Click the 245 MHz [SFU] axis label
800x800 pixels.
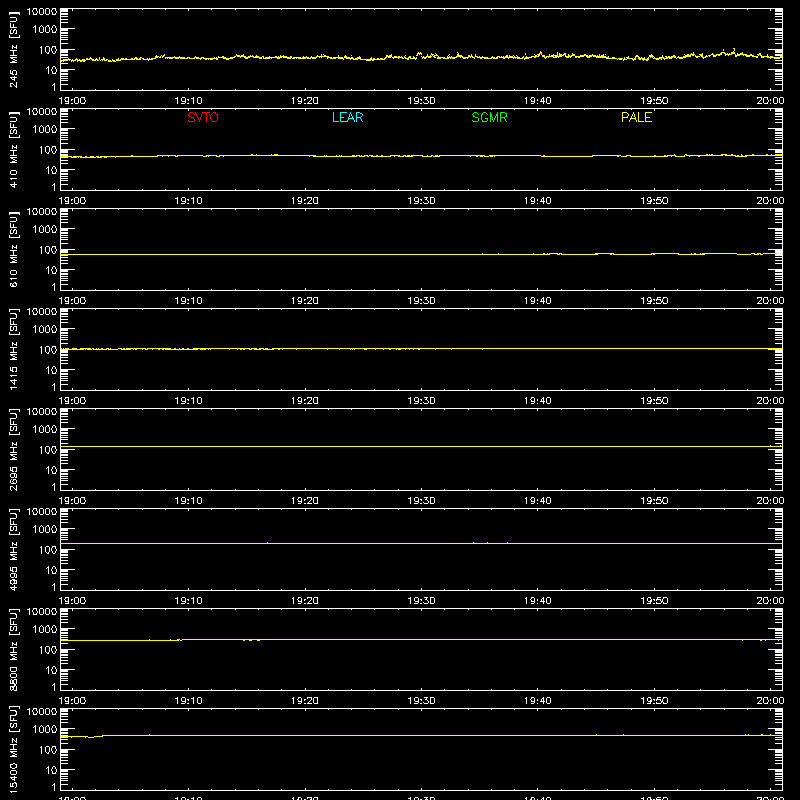(x=13, y=49)
